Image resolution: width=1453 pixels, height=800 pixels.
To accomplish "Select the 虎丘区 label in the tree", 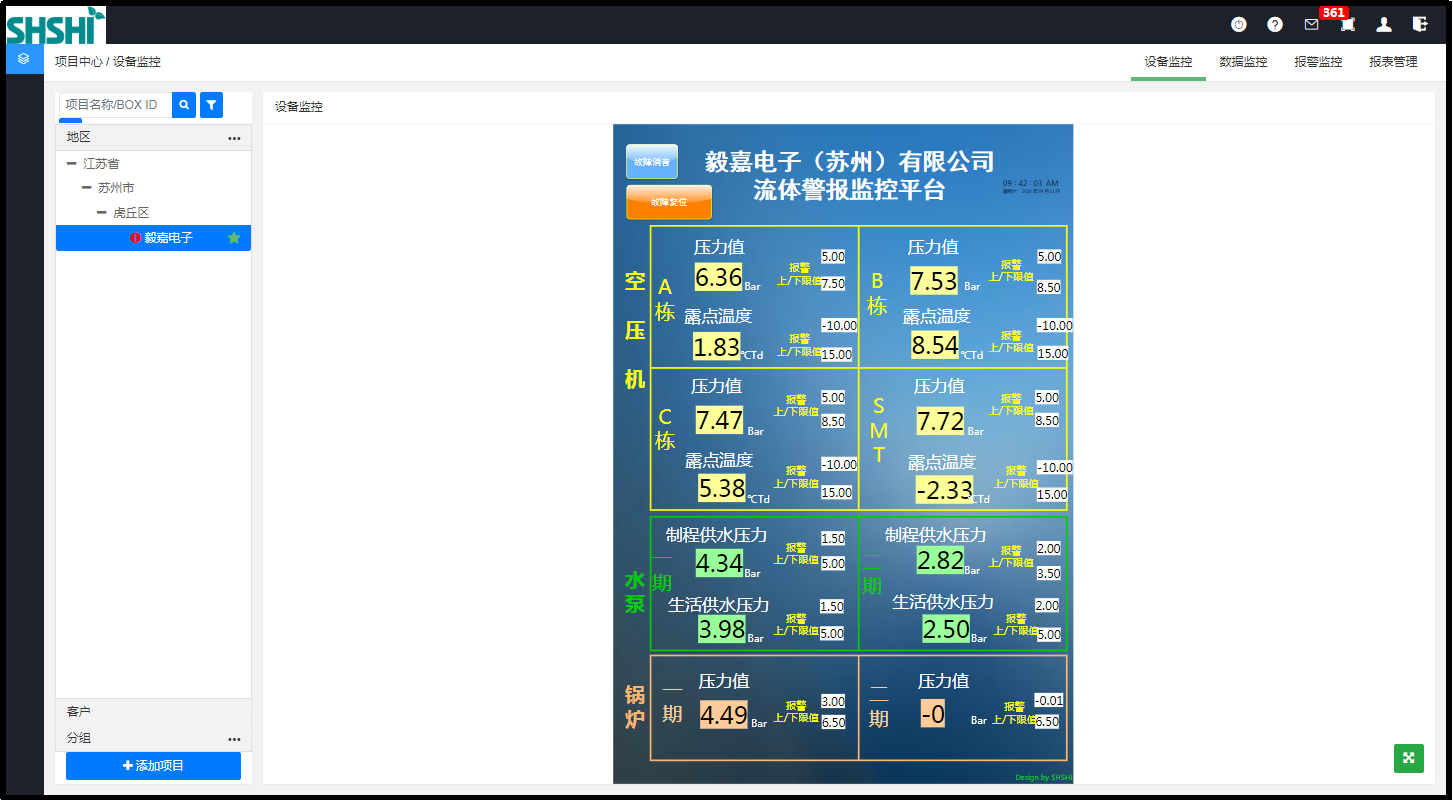I will pyautogui.click(x=131, y=213).
